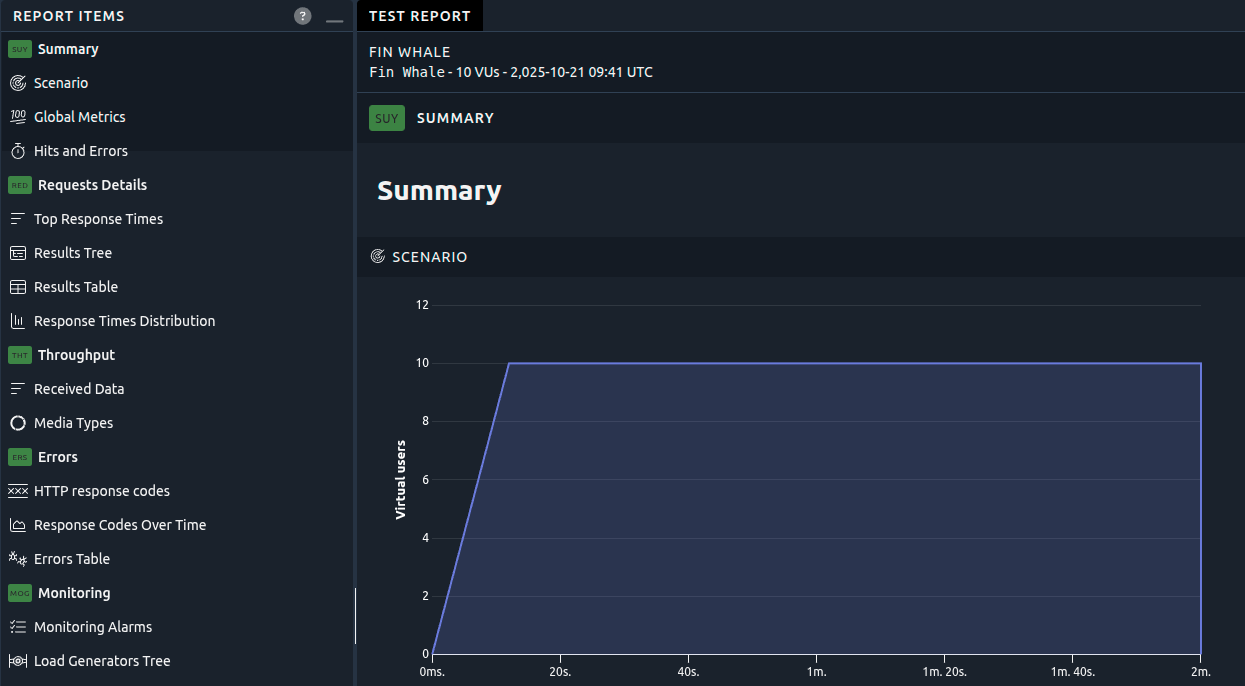Viewport: 1245px width, 686px height.
Task: Click the Hits and Errors stopwatch icon
Action: pos(18,151)
